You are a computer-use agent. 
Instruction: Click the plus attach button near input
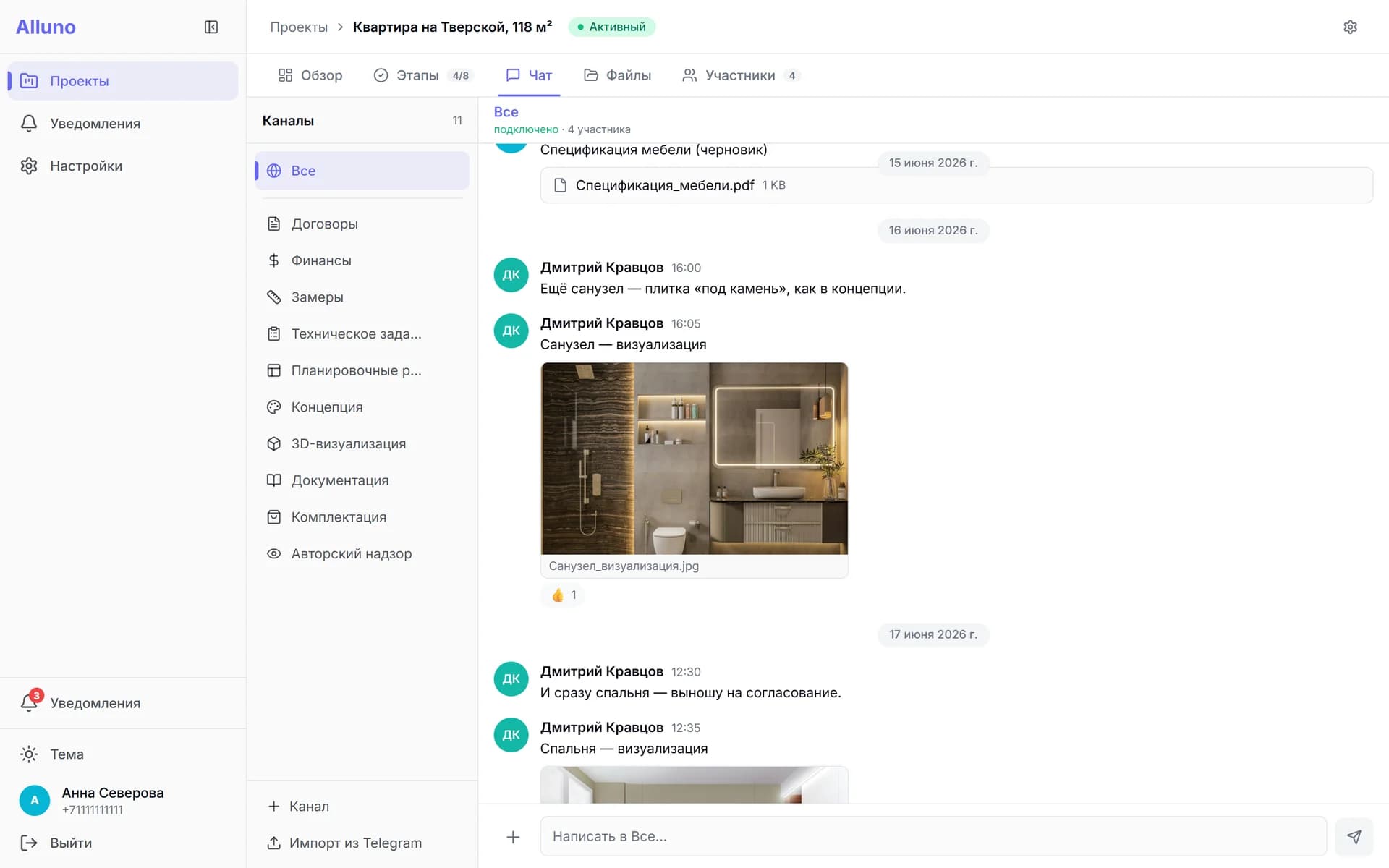(x=513, y=837)
